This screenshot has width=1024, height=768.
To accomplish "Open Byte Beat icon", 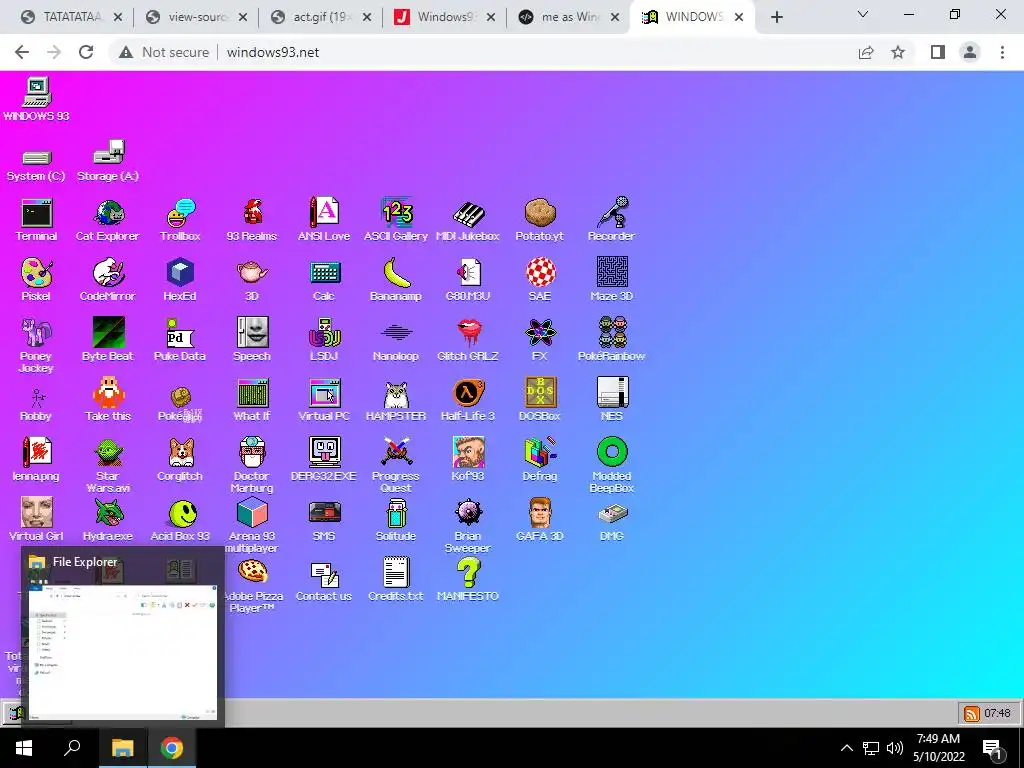I will 108,340.
